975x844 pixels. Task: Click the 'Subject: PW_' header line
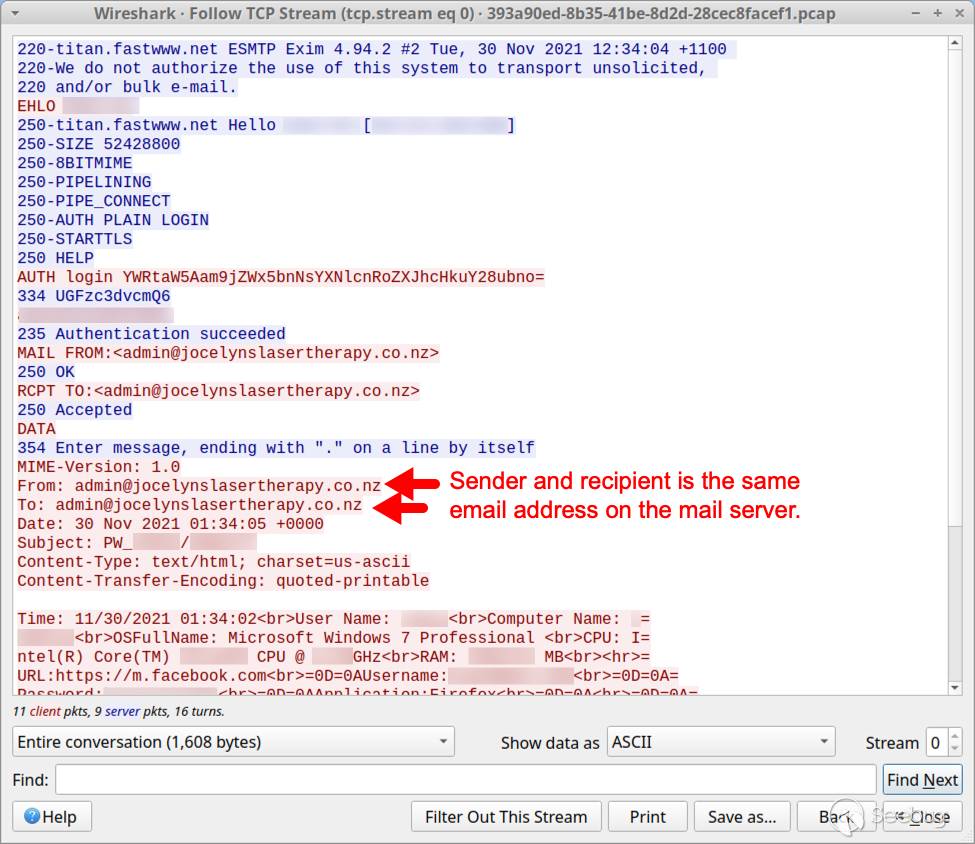click(x=137, y=542)
